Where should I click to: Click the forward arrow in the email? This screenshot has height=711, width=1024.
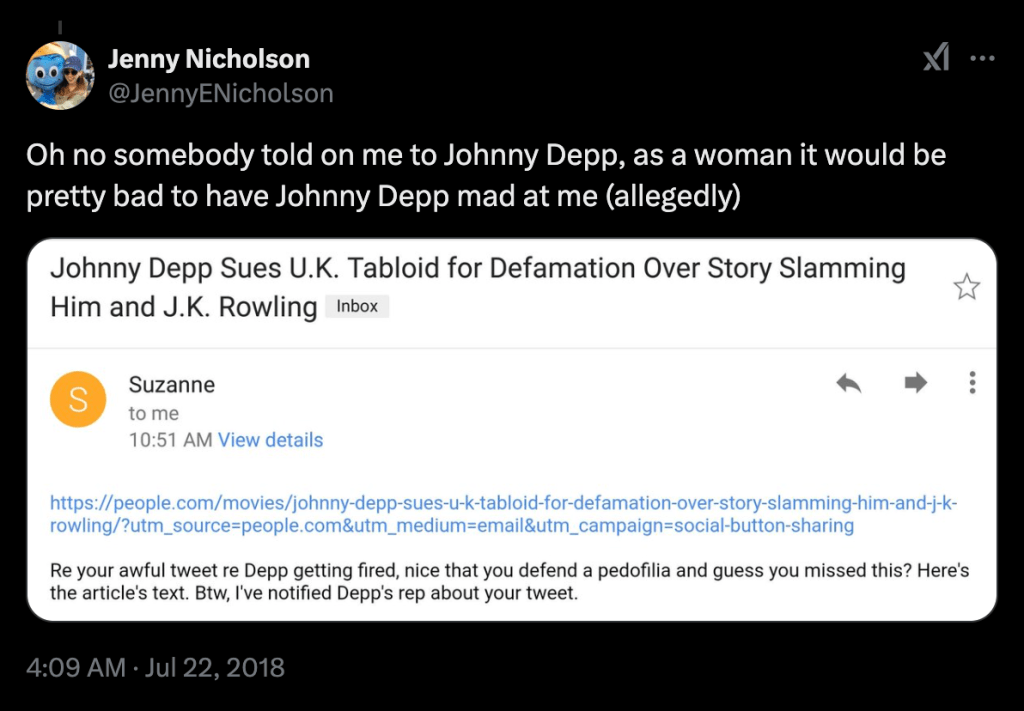pyautogui.click(x=915, y=383)
